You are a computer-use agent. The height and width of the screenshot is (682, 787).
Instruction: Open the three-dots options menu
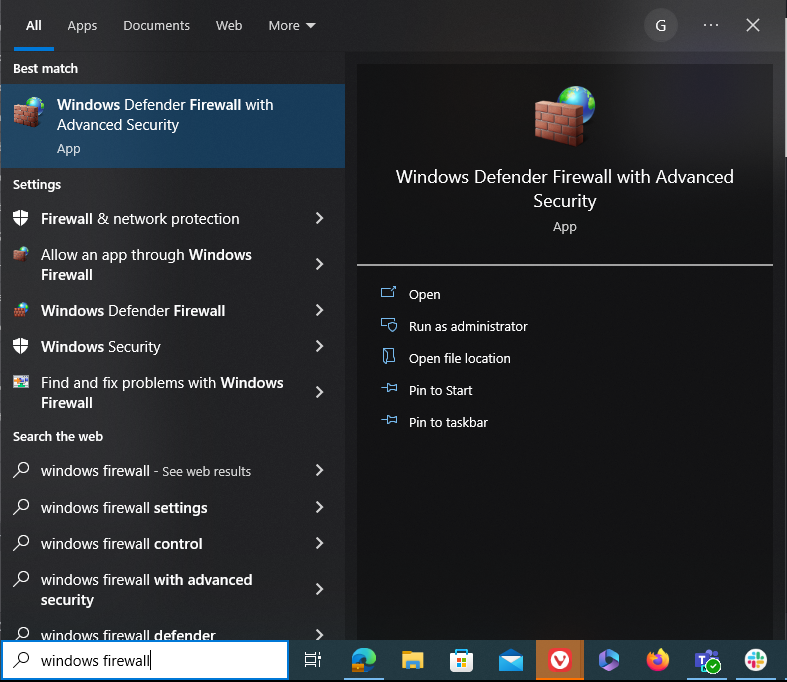(x=711, y=25)
